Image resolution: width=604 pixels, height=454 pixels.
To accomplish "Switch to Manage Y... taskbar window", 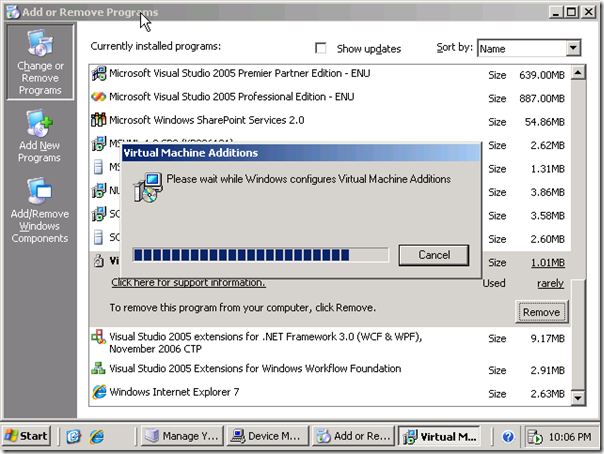I will click(182, 436).
